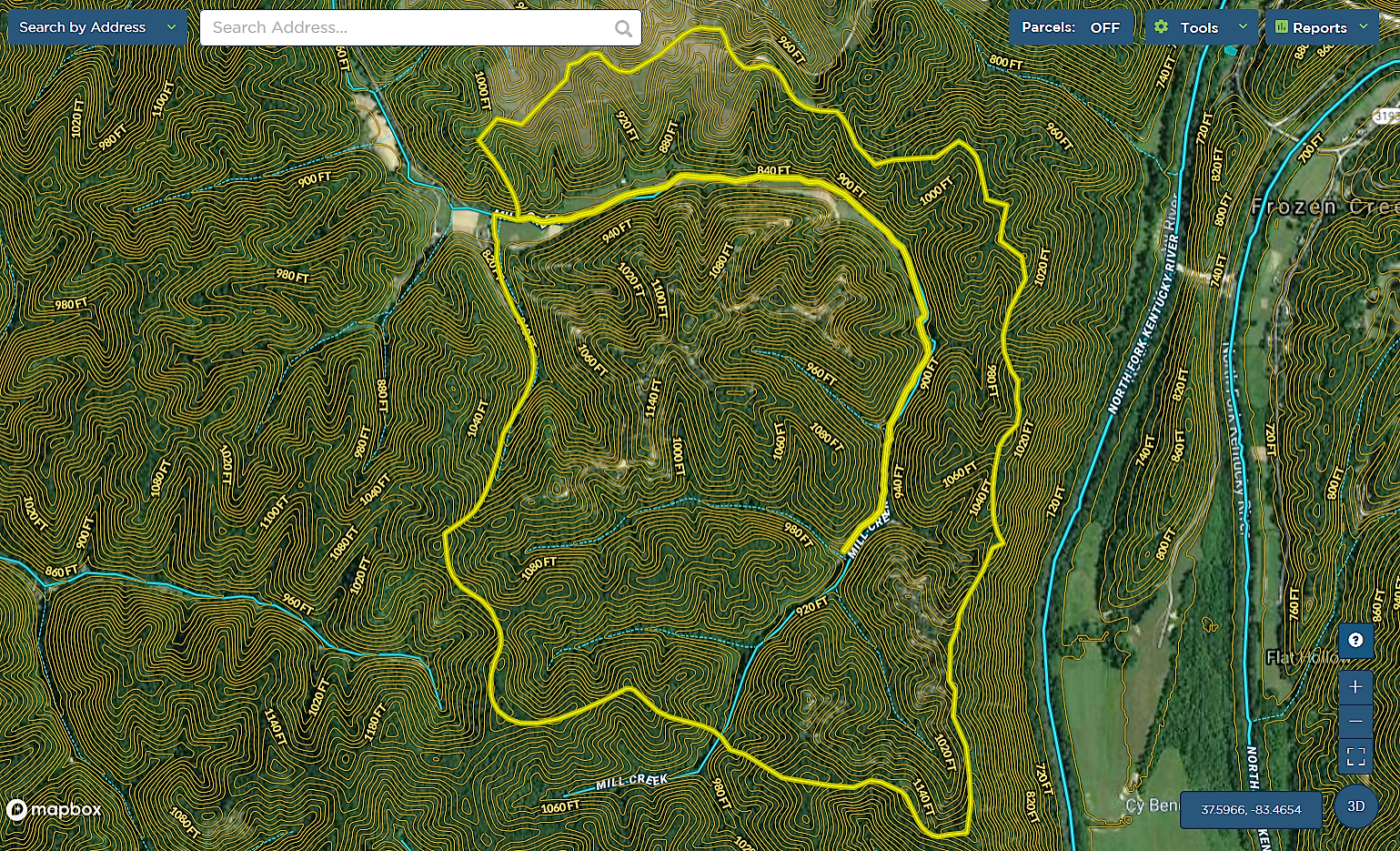Image resolution: width=1400 pixels, height=851 pixels.
Task: Open the Reports menu label
Action: [x=1319, y=27]
